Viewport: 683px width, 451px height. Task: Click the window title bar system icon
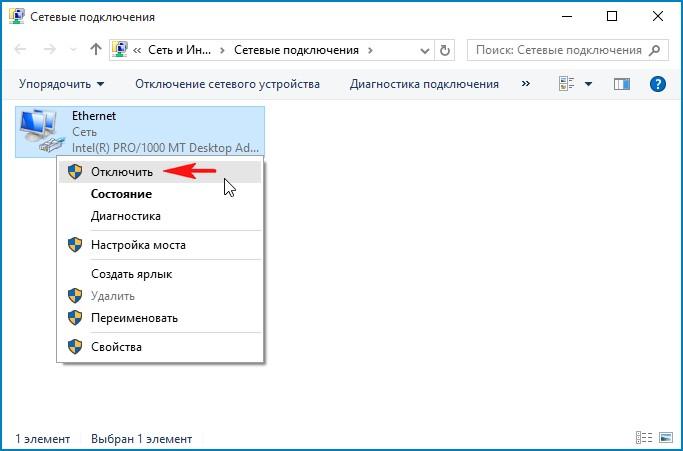[17, 17]
